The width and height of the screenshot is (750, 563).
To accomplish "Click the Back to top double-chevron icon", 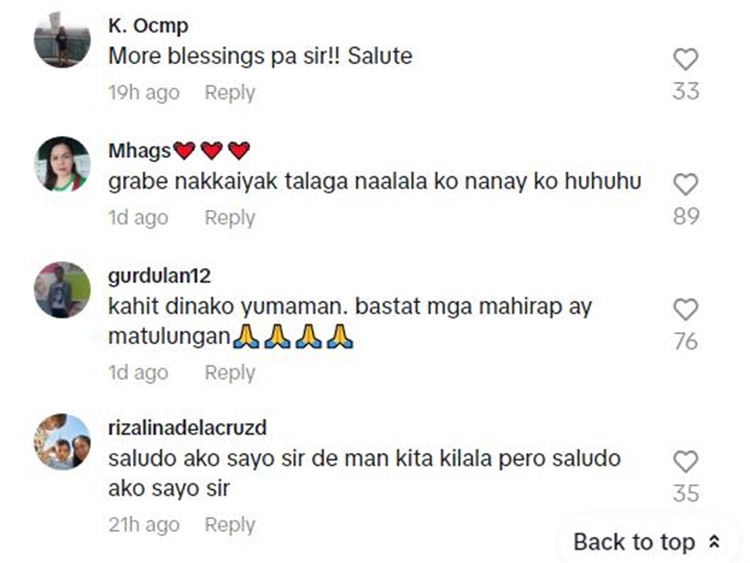I will [x=714, y=542].
